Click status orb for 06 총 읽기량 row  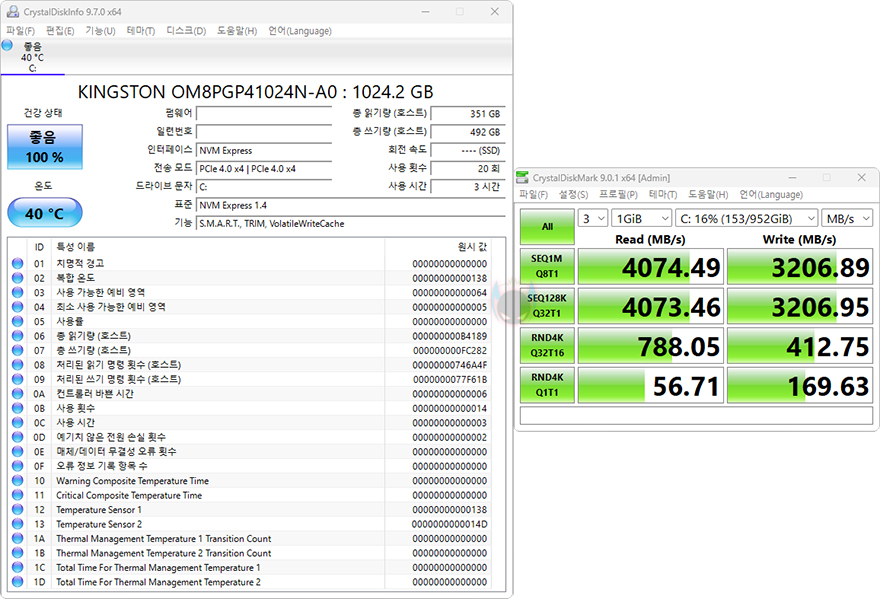(x=17, y=336)
